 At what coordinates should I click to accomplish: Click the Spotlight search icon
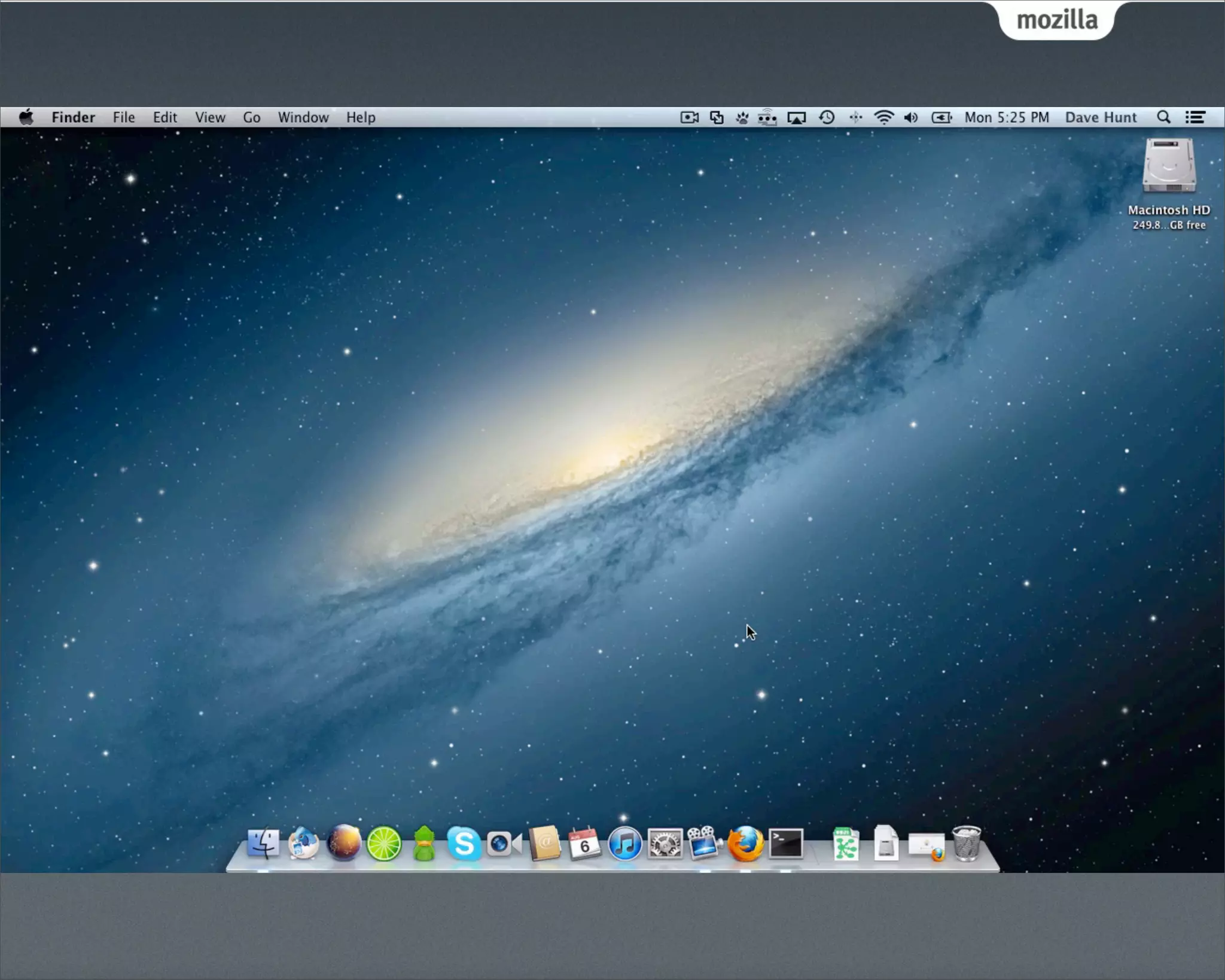click(1163, 117)
